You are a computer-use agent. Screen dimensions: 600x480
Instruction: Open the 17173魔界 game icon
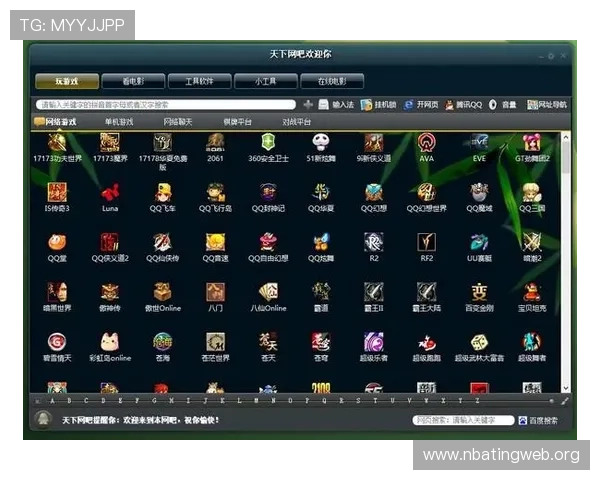point(110,147)
